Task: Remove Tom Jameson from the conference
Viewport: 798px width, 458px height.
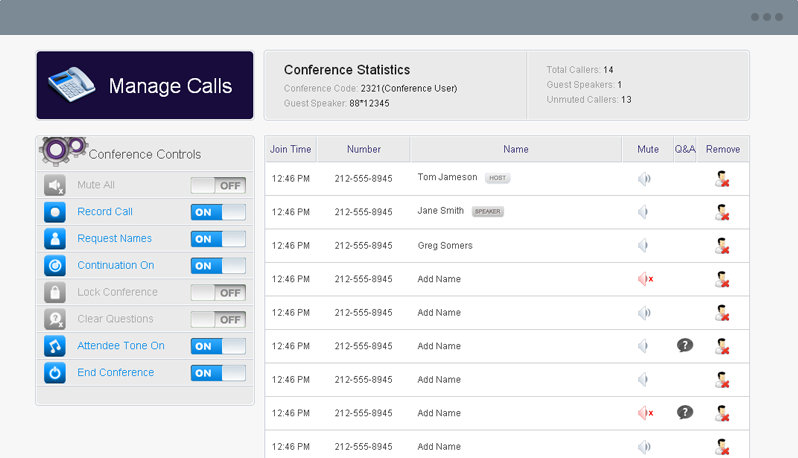Action: [722, 179]
